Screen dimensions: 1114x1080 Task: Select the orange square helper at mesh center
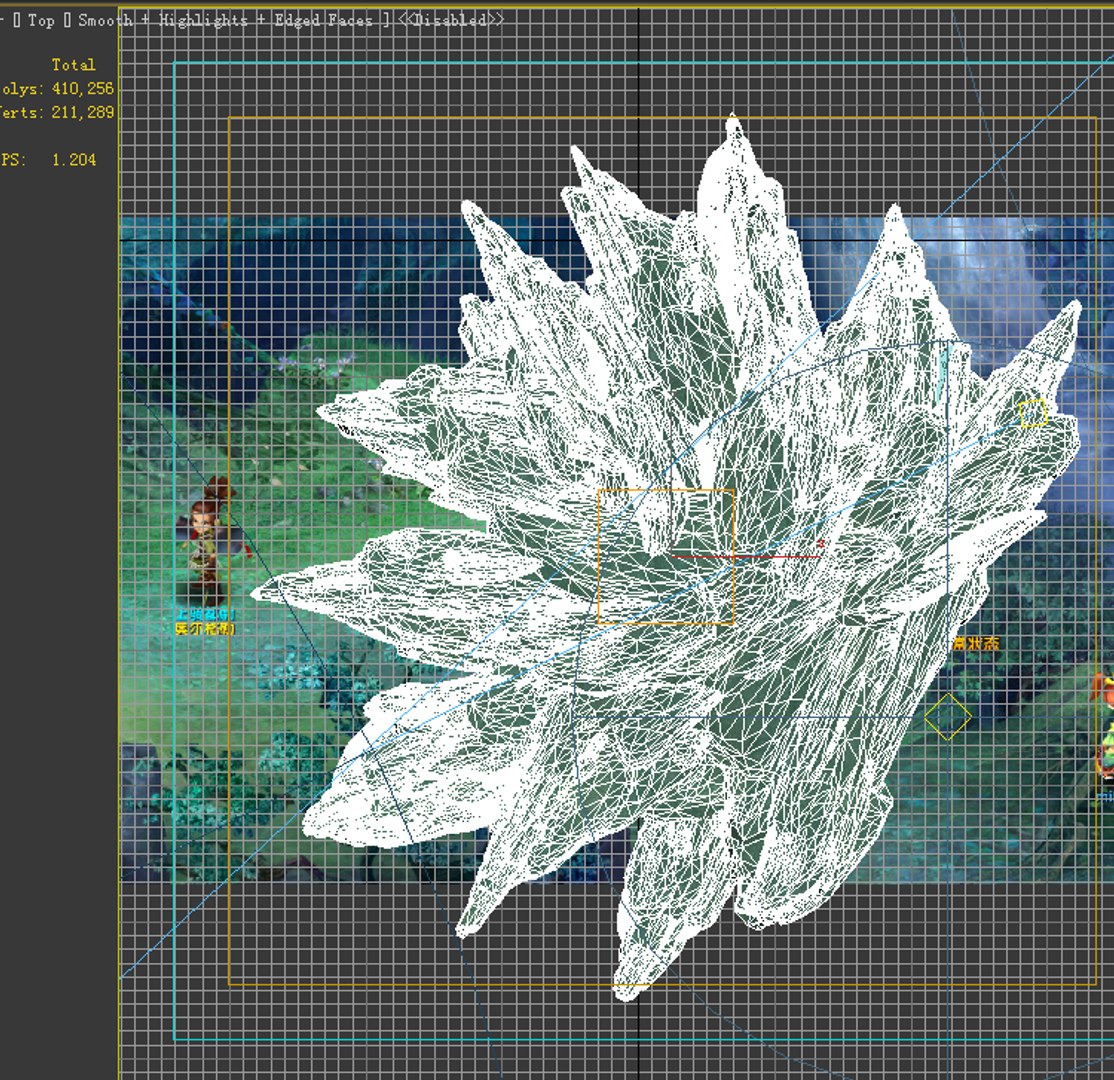click(x=666, y=557)
